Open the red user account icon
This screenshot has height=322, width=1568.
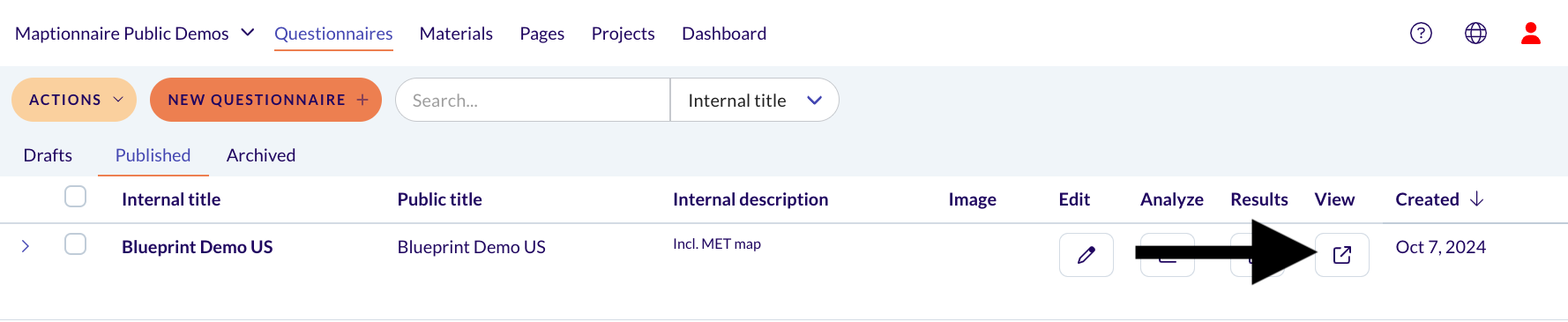tap(1531, 34)
